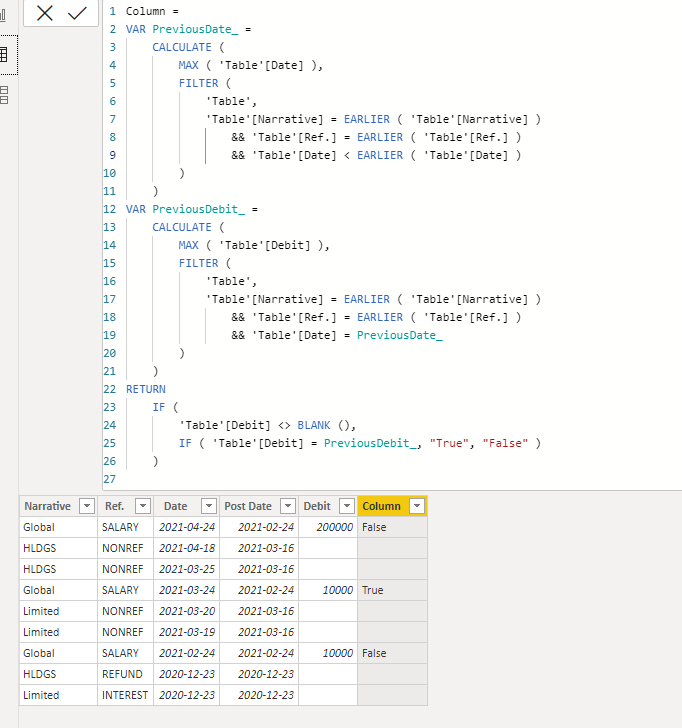Image resolution: width=682 pixels, height=728 pixels.
Task: Open Column header filter dropdown
Action: tap(417, 506)
